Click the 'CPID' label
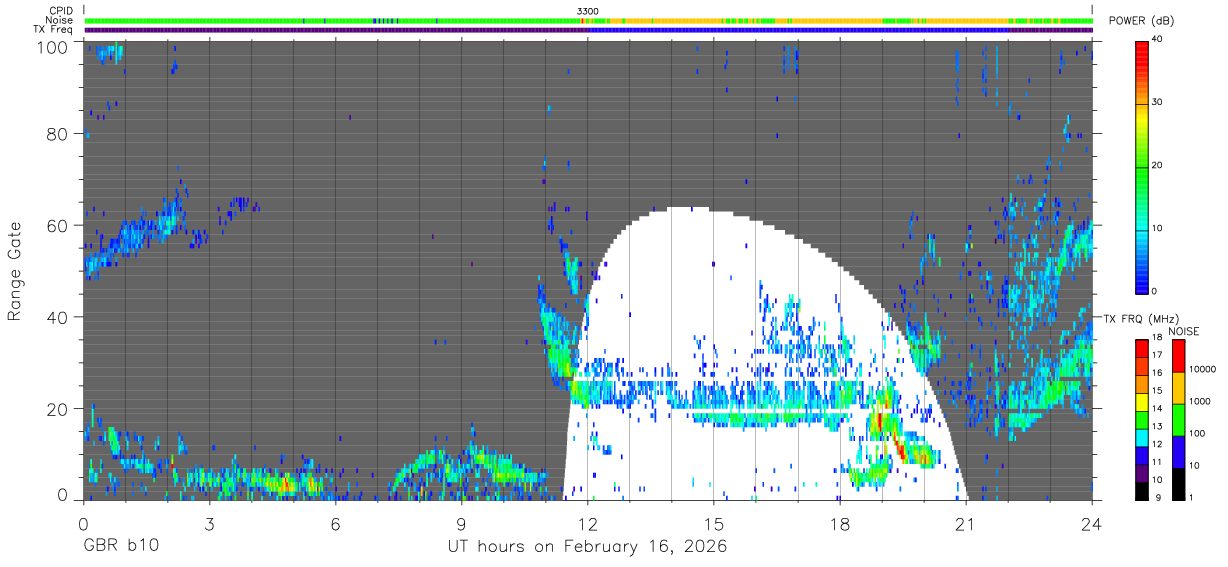Image resolution: width=1228 pixels, height=567 pixels. coord(61,11)
